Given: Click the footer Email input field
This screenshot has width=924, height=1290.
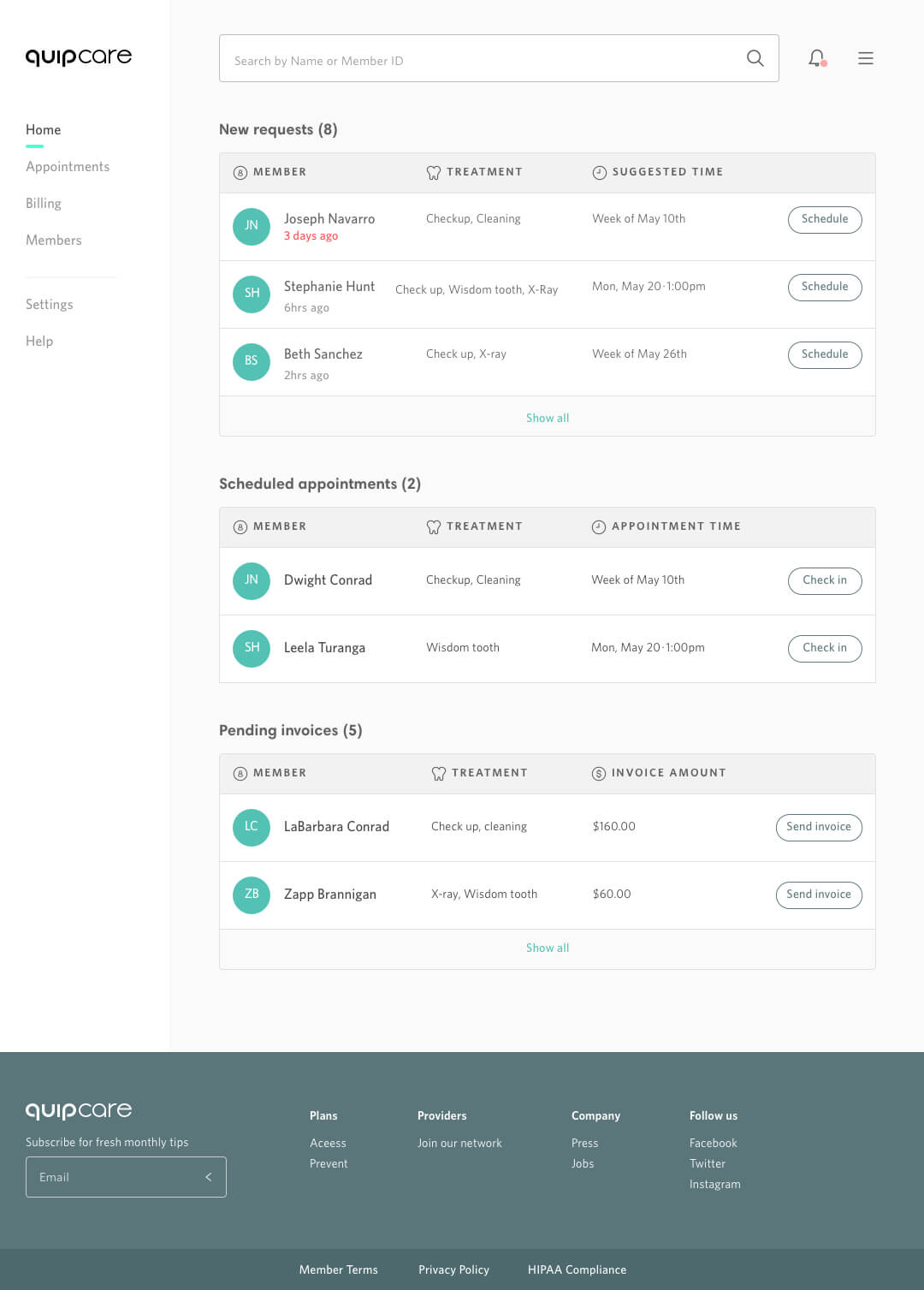Looking at the screenshot, I should tap(126, 1177).
